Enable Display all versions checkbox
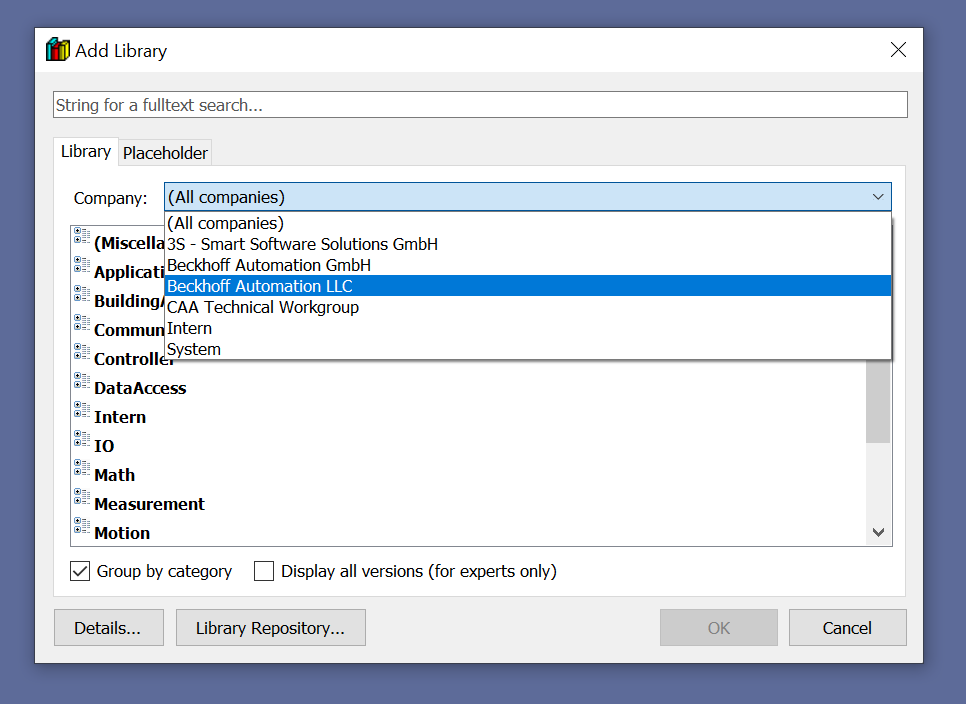Image resolution: width=966 pixels, height=704 pixels. [x=264, y=571]
